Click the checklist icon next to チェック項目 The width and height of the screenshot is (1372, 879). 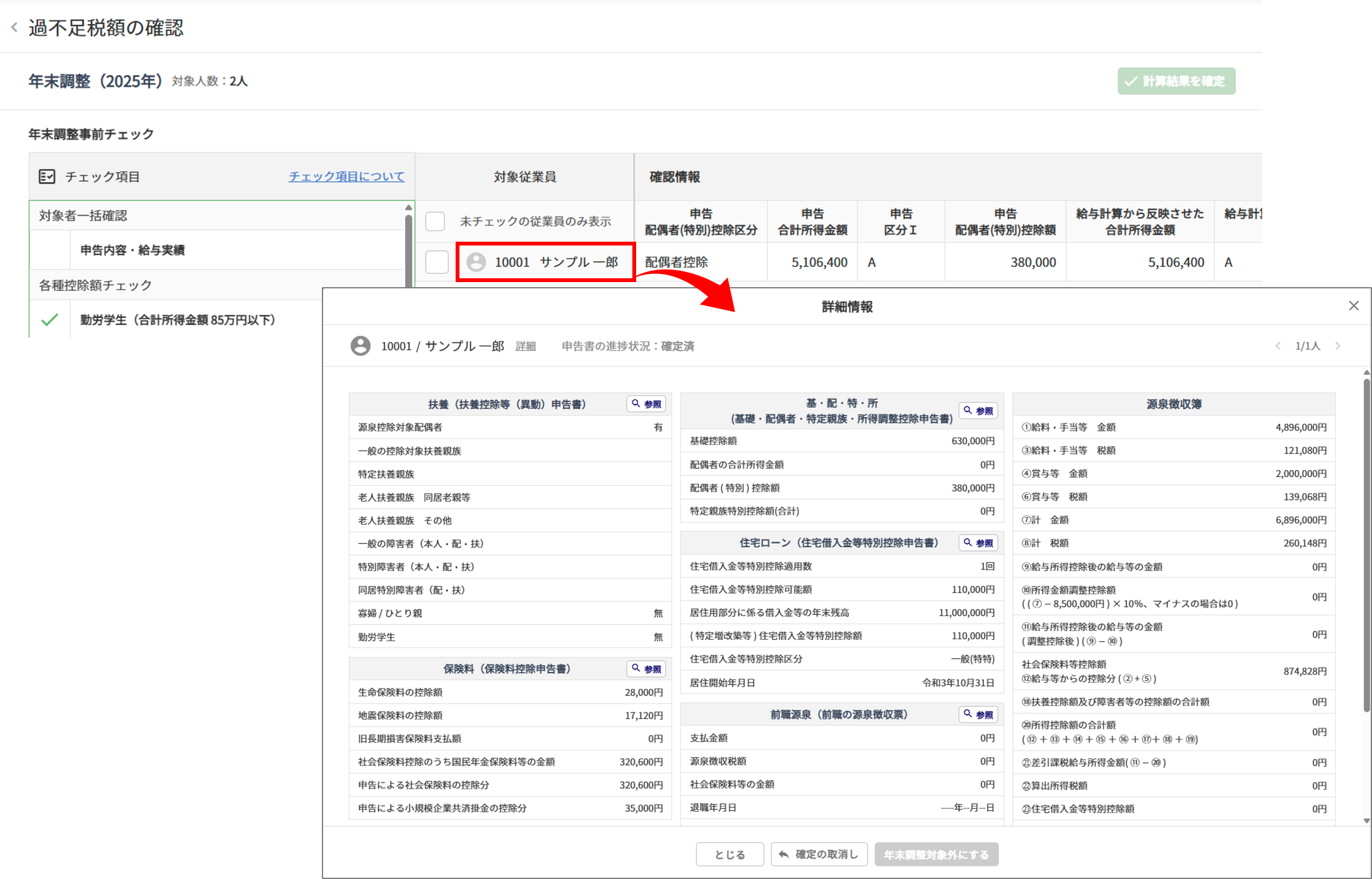point(47,177)
